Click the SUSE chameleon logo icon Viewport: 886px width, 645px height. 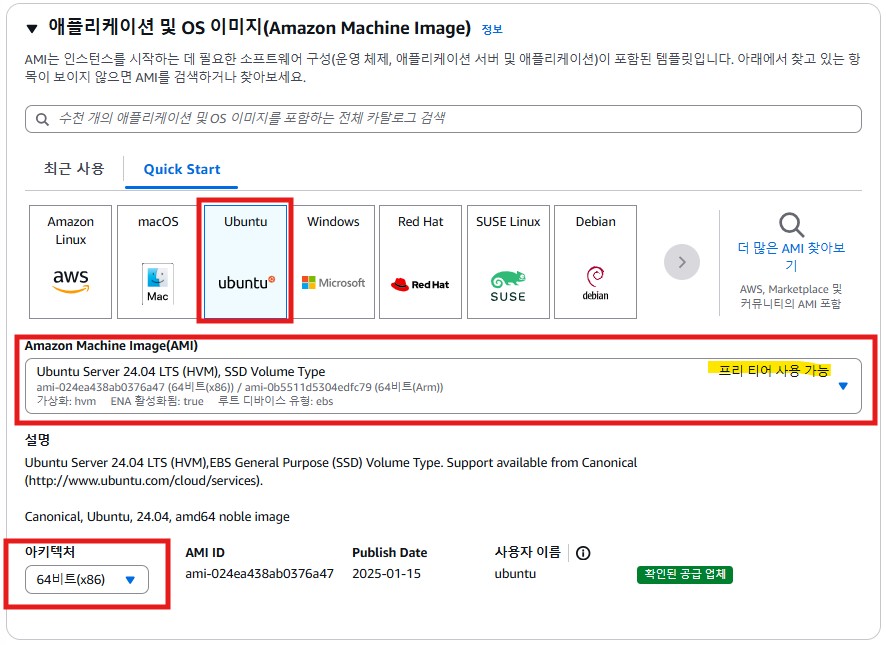click(x=508, y=287)
